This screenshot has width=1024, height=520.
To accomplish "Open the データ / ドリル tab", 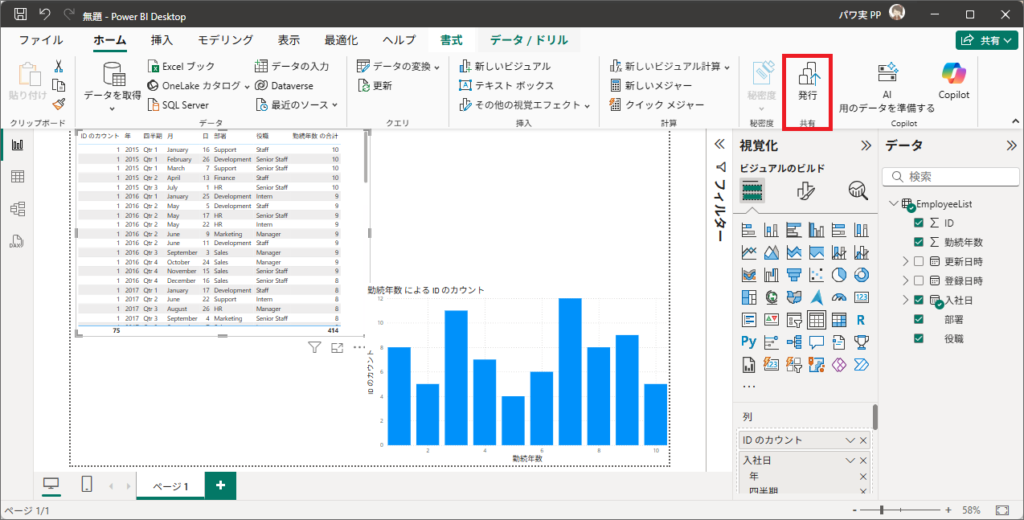I will (x=529, y=40).
